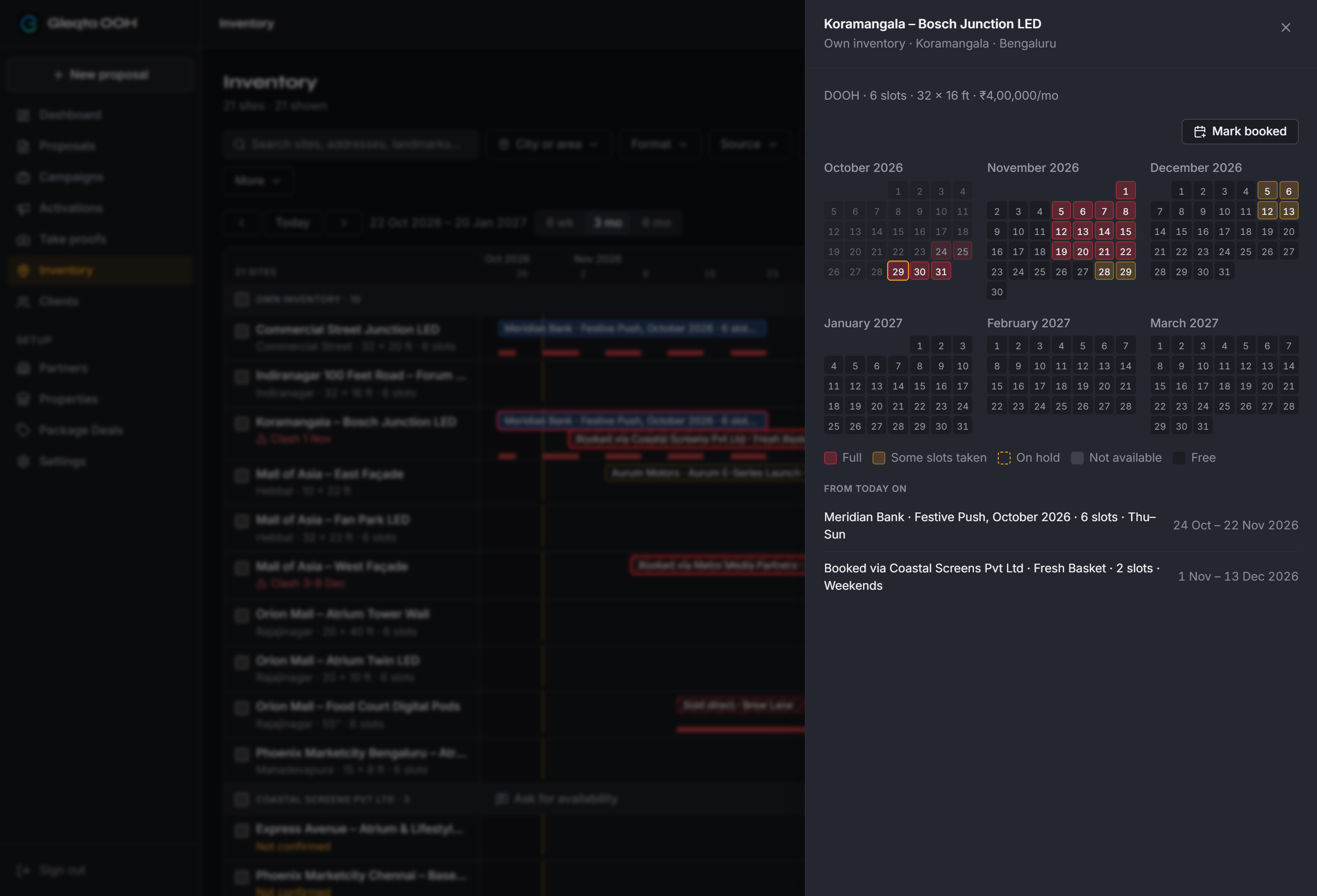Open Proposals in the background sidebar
The image size is (1317, 896).
tap(100, 146)
